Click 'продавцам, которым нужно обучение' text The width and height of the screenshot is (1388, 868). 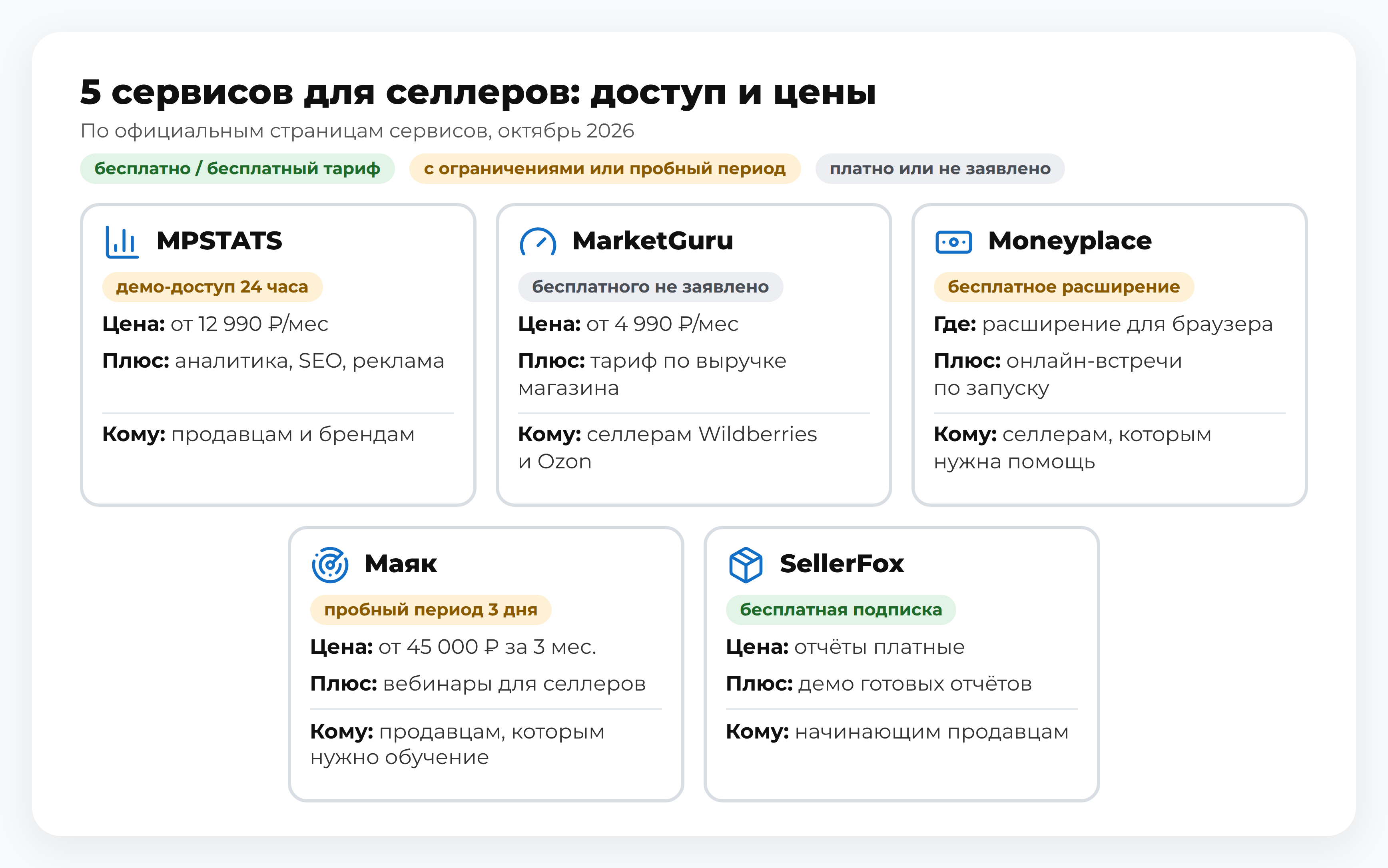(x=457, y=745)
